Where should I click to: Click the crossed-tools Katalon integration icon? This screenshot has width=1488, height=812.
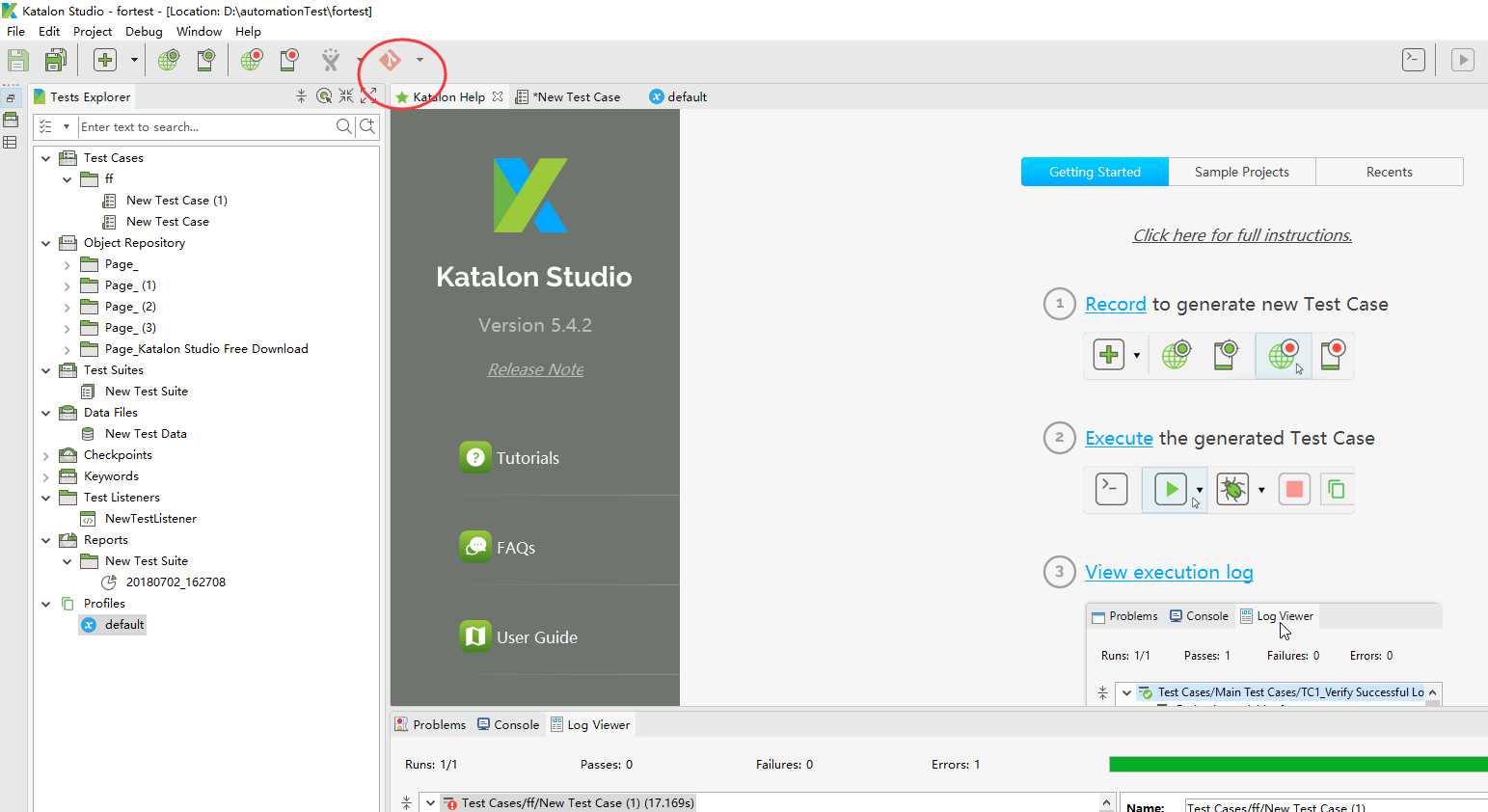331,60
